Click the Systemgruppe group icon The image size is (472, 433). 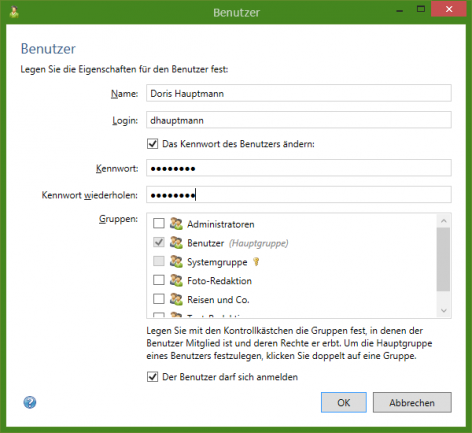pos(176,262)
